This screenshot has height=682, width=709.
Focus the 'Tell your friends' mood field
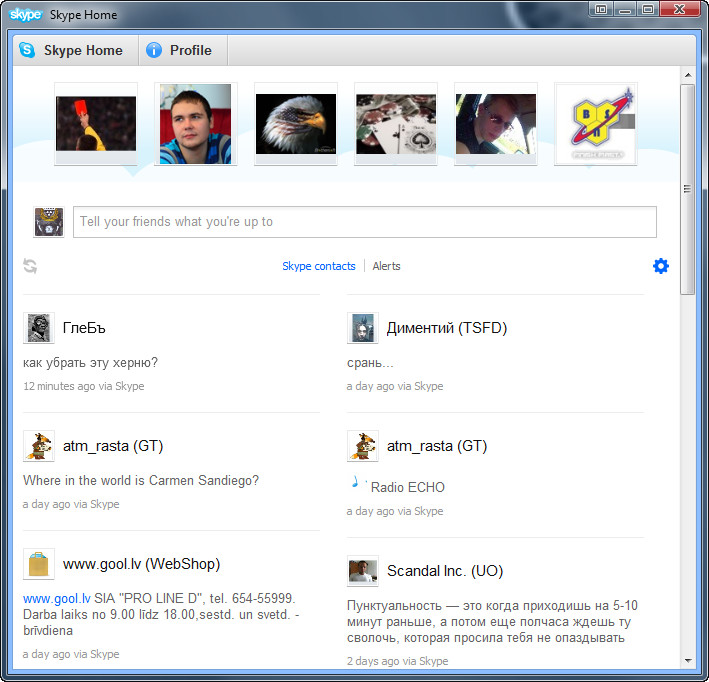365,222
